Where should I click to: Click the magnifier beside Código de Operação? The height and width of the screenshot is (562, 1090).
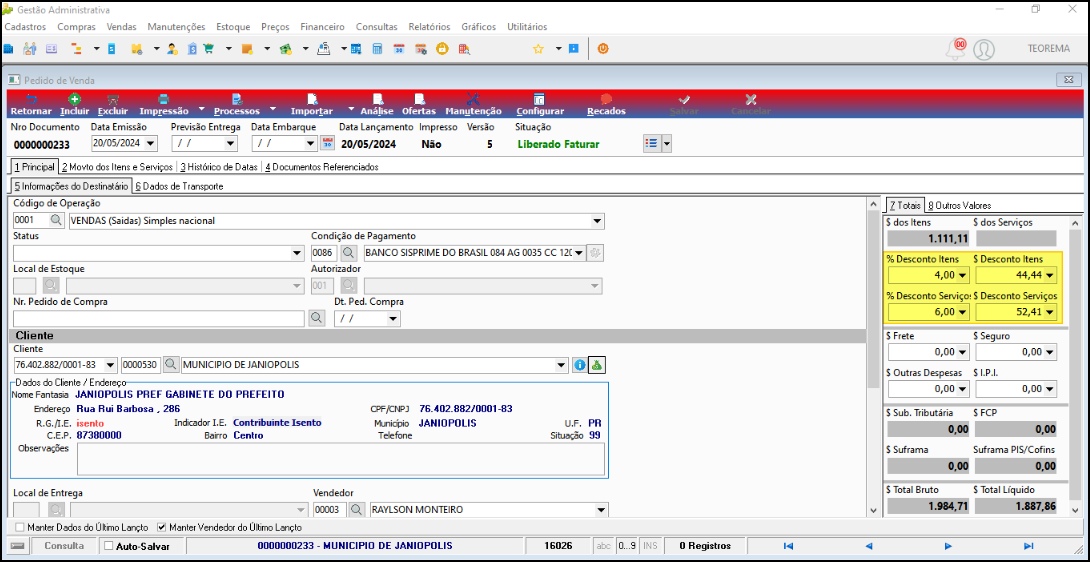56,221
